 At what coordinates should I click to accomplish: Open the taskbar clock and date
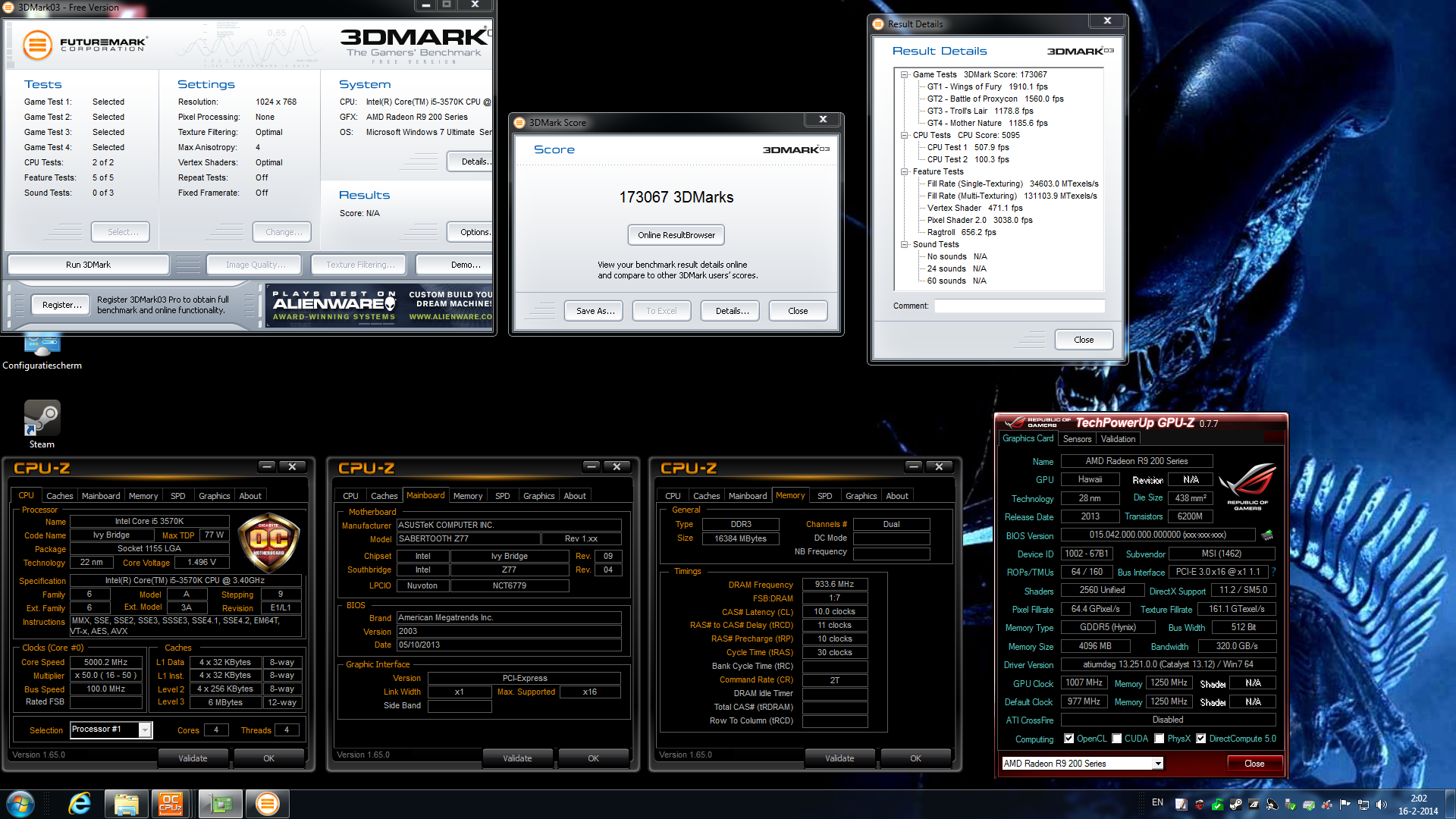1418,805
